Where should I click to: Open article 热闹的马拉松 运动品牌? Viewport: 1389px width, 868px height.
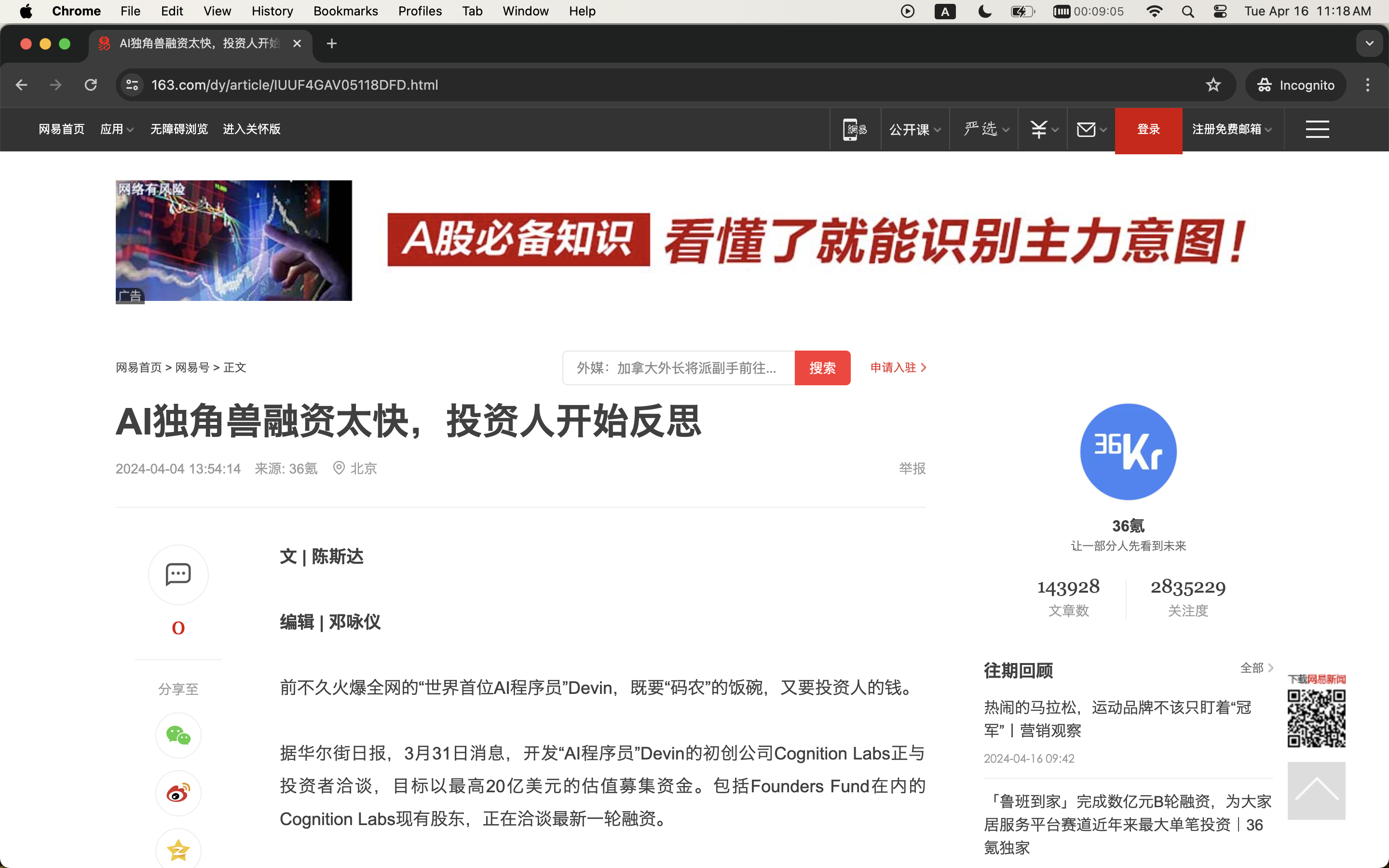point(1117,719)
